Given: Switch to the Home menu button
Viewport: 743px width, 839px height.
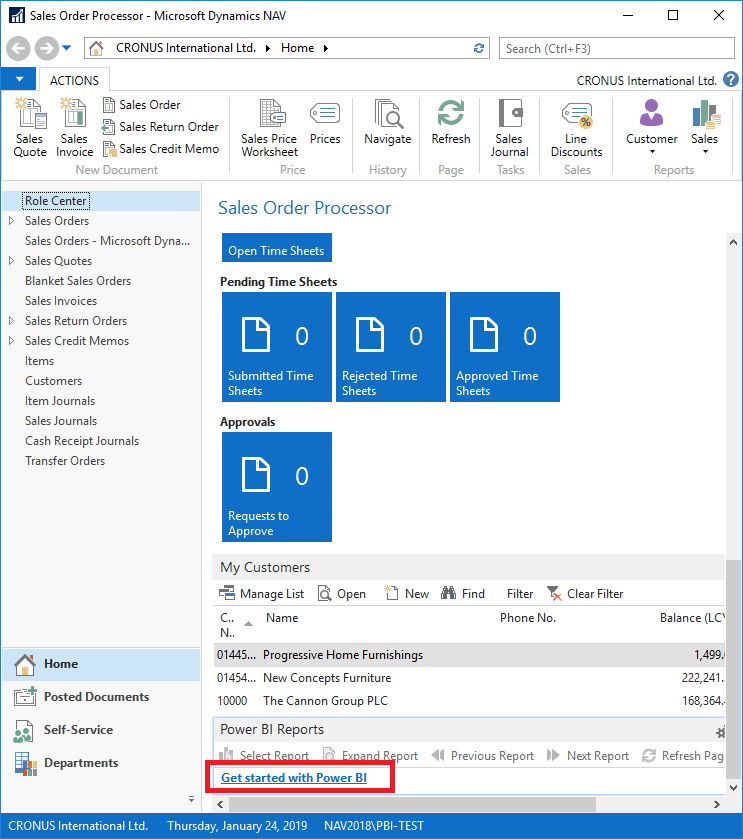Looking at the screenshot, I should 101,664.
